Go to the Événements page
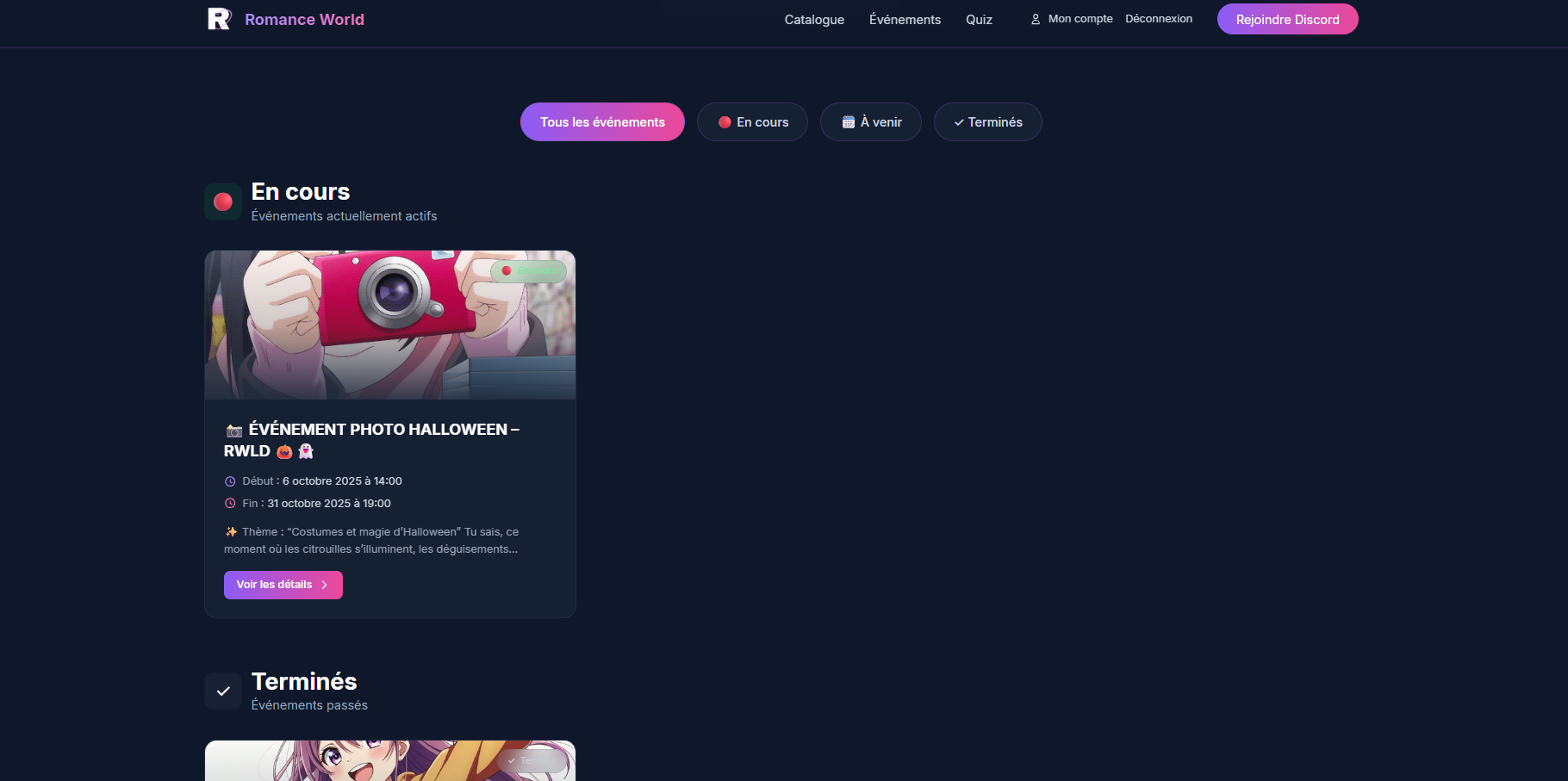The image size is (1568, 781). pyautogui.click(x=905, y=20)
